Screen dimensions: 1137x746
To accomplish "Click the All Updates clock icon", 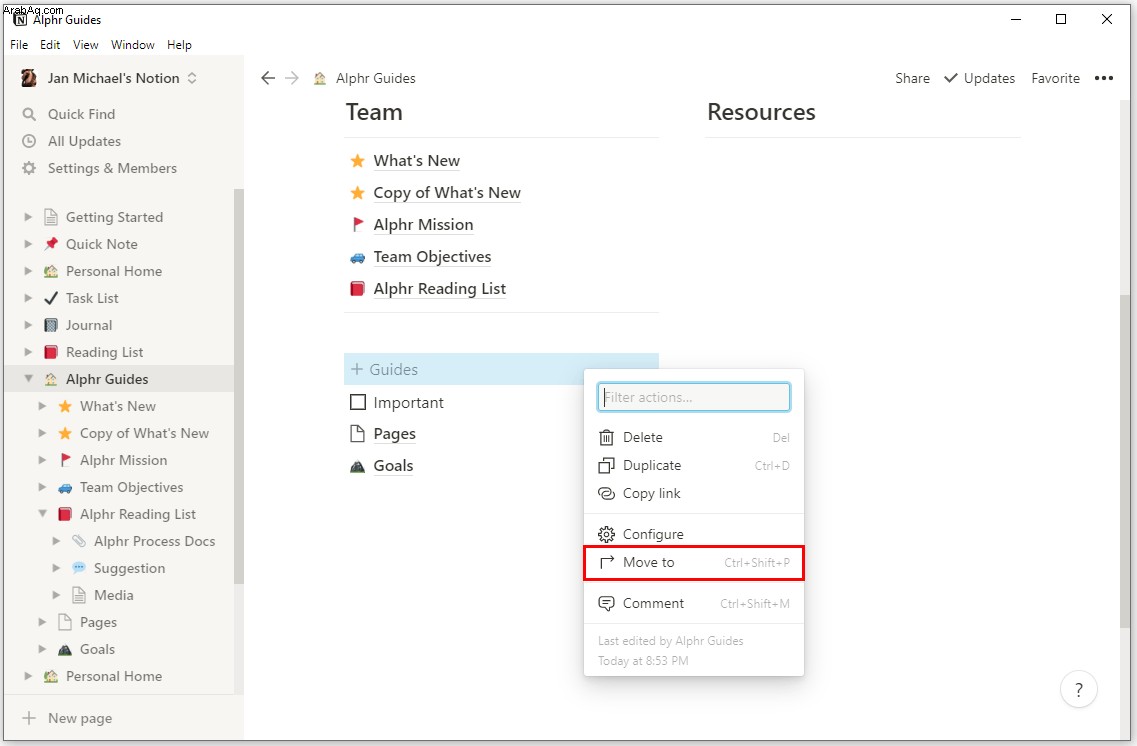I will [29, 141].
